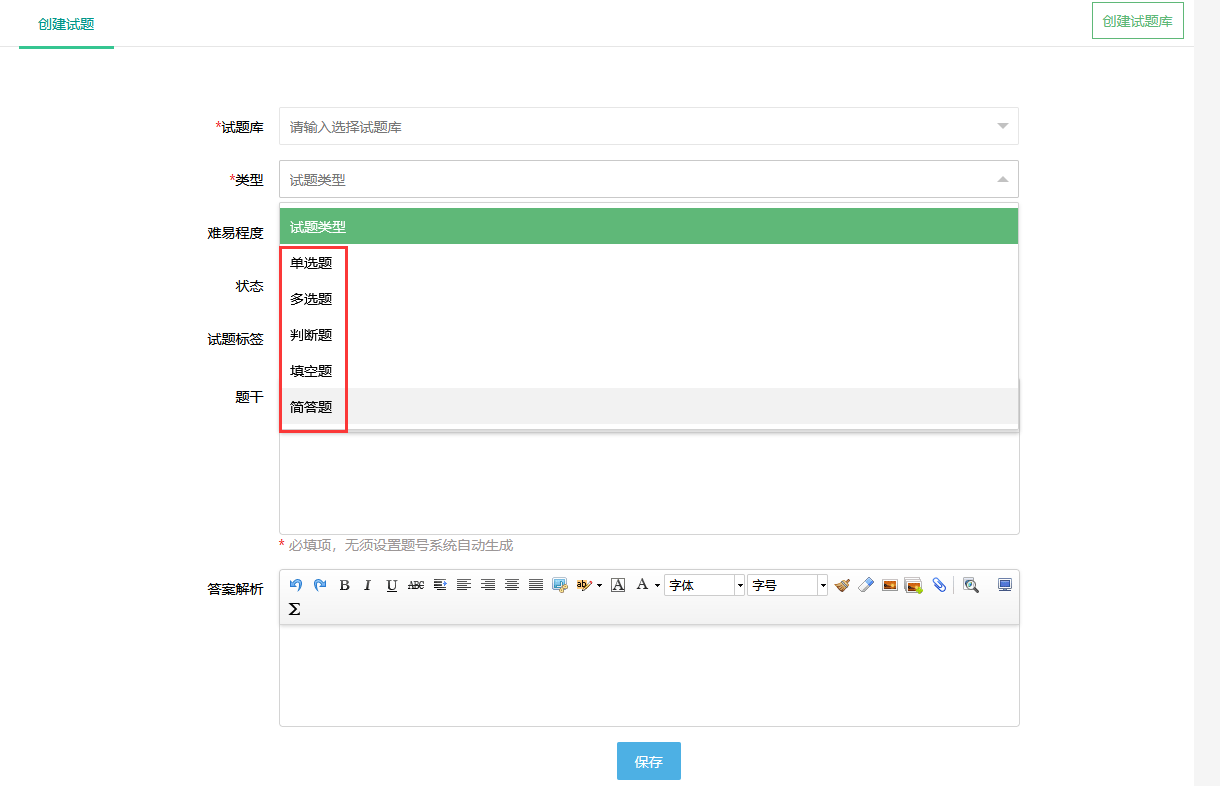1220x786 pixels.
Task: Switch to the 创建试题 tab
Action: (66, 24)
